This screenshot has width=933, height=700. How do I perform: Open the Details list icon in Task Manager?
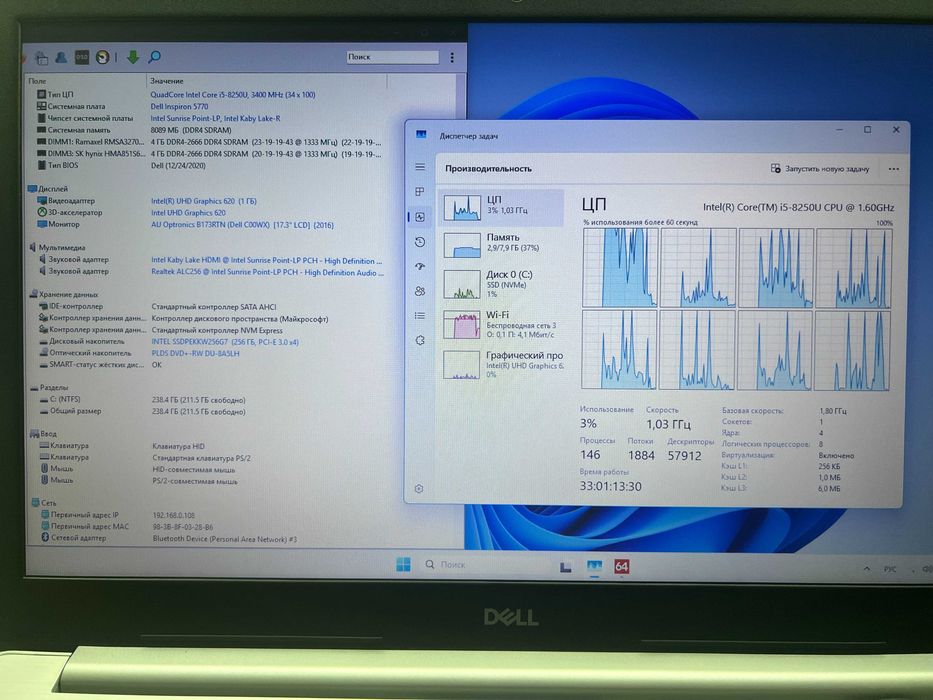coord(420,315)
